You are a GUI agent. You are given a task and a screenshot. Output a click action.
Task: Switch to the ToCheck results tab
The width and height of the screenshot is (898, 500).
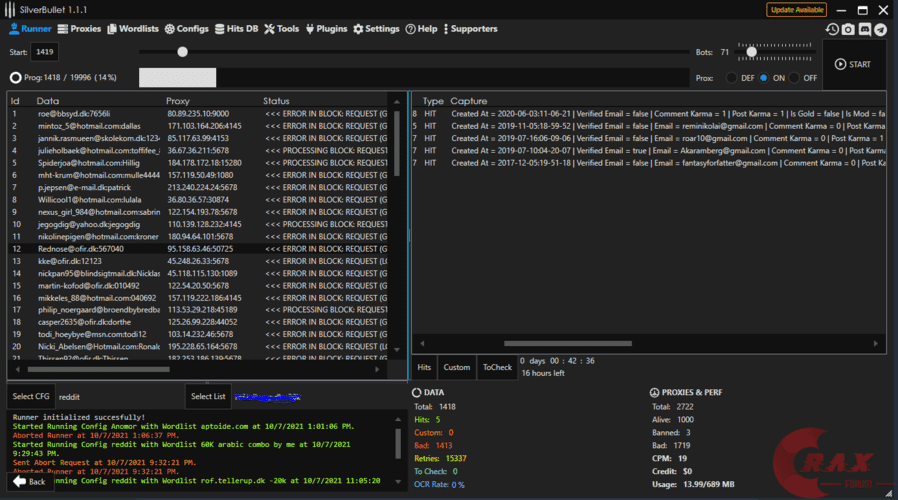coord(497,367)
